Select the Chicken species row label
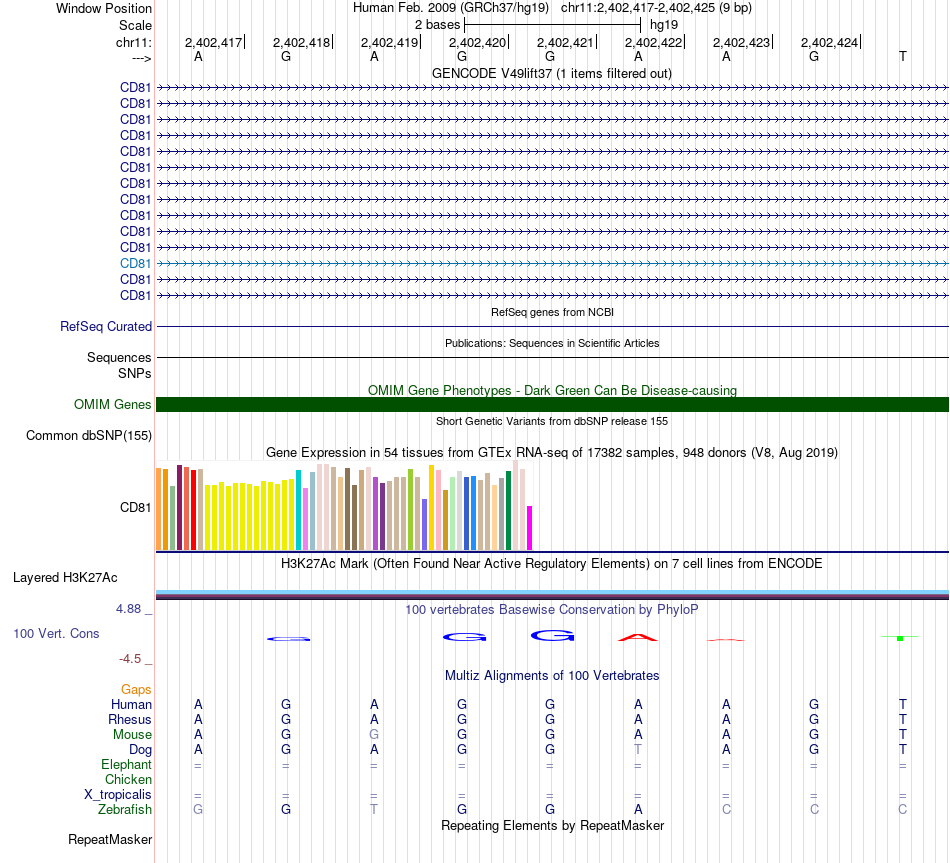950x863 pixels. point(128,779)
